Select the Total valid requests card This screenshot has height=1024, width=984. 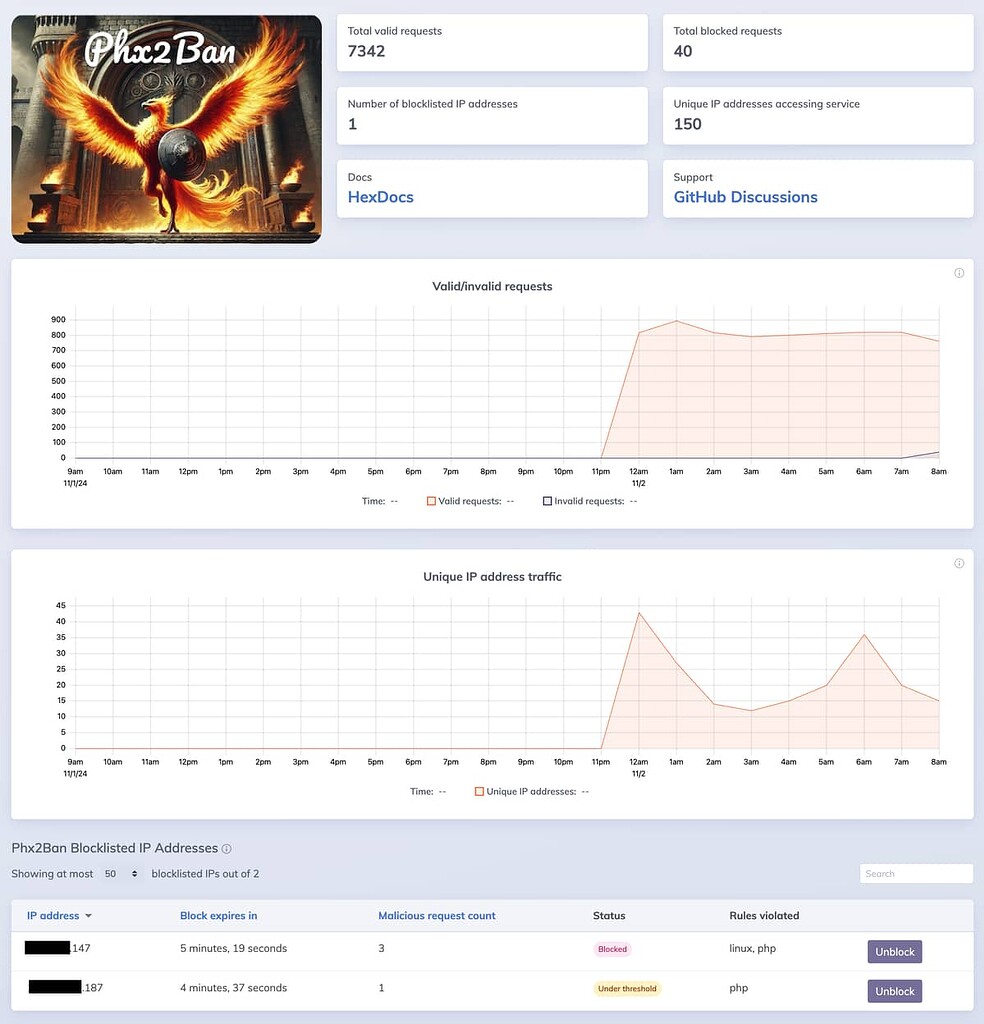492,42
